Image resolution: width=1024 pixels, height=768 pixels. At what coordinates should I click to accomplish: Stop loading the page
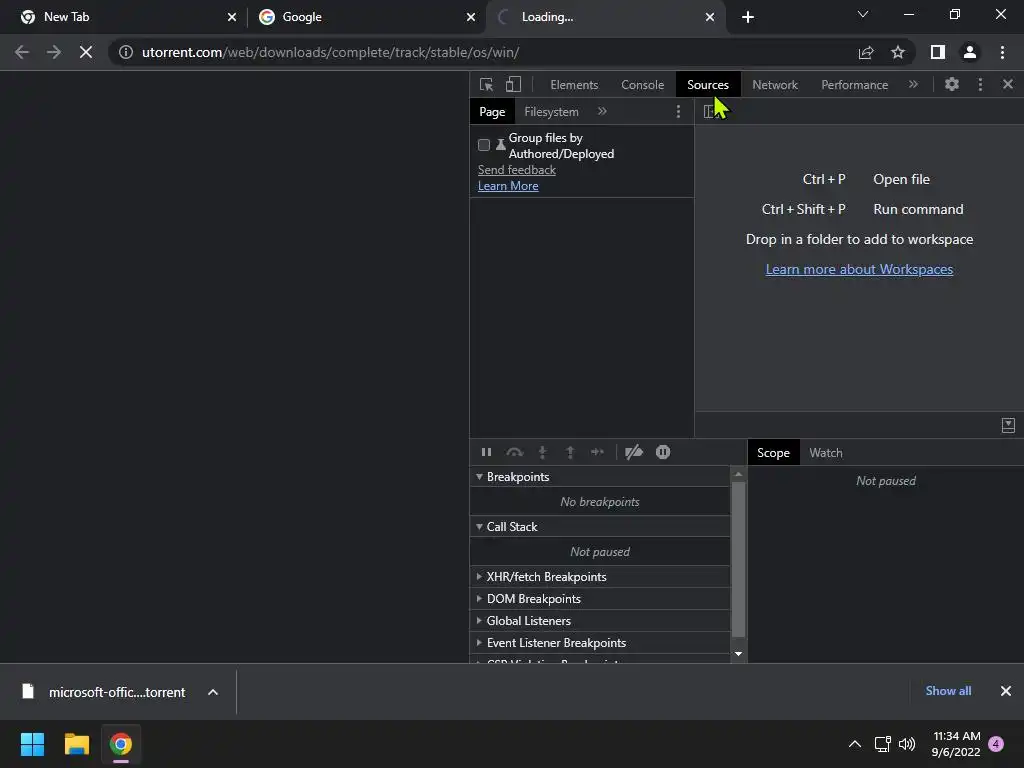point(86,52)
